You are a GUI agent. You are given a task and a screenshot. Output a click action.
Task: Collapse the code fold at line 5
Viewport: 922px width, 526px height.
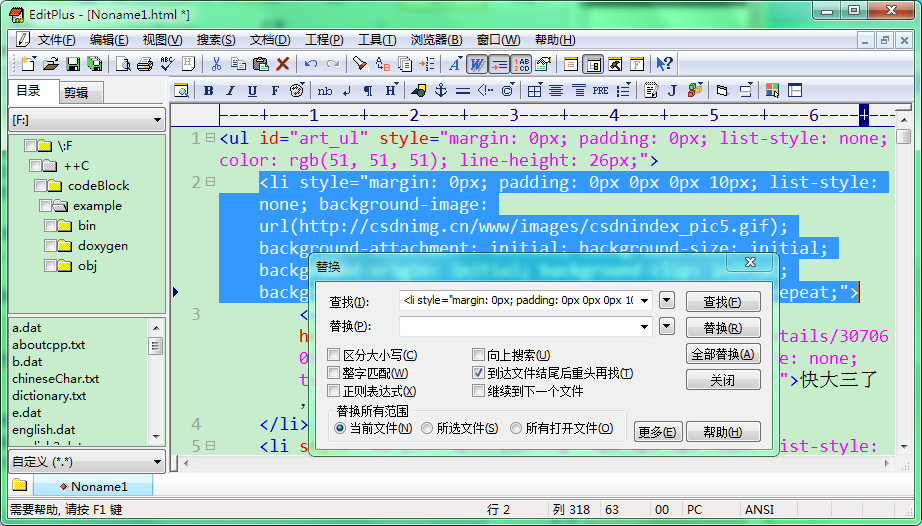(x=211, y=445)
